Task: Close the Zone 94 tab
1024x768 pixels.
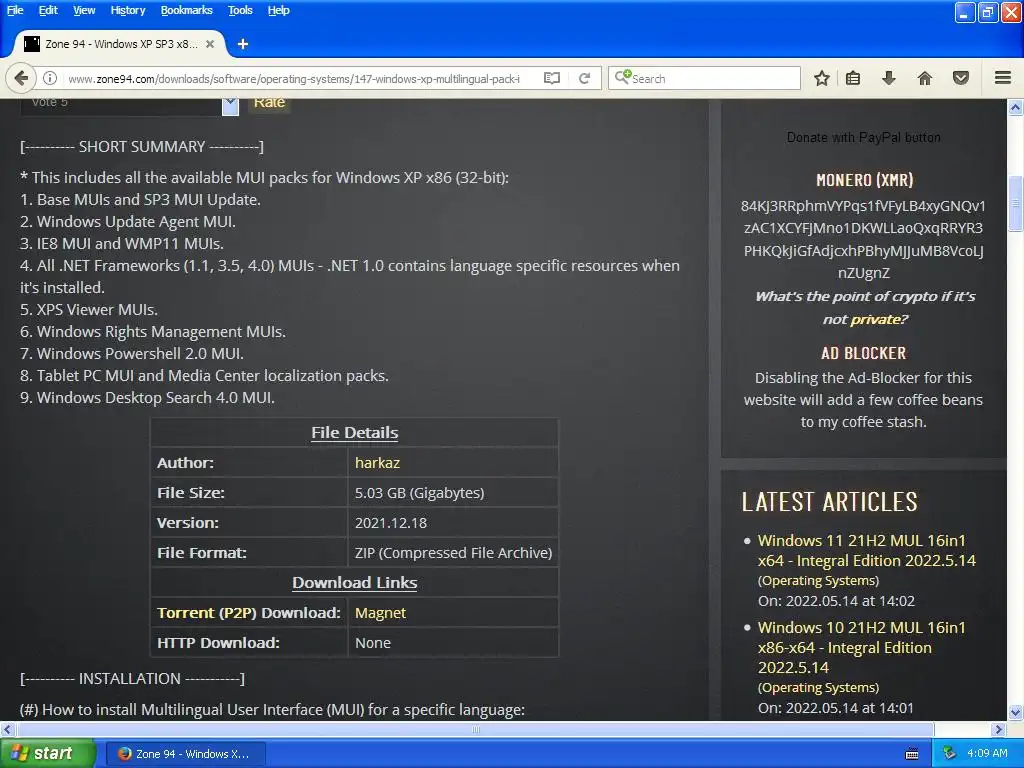Action: click(x=210, y=44)
